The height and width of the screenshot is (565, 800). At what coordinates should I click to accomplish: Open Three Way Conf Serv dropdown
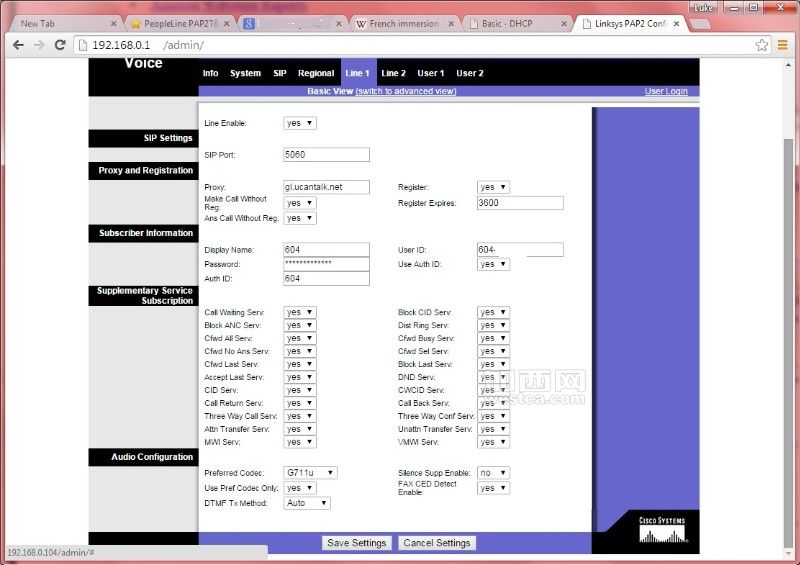click(x=493, y=416)
